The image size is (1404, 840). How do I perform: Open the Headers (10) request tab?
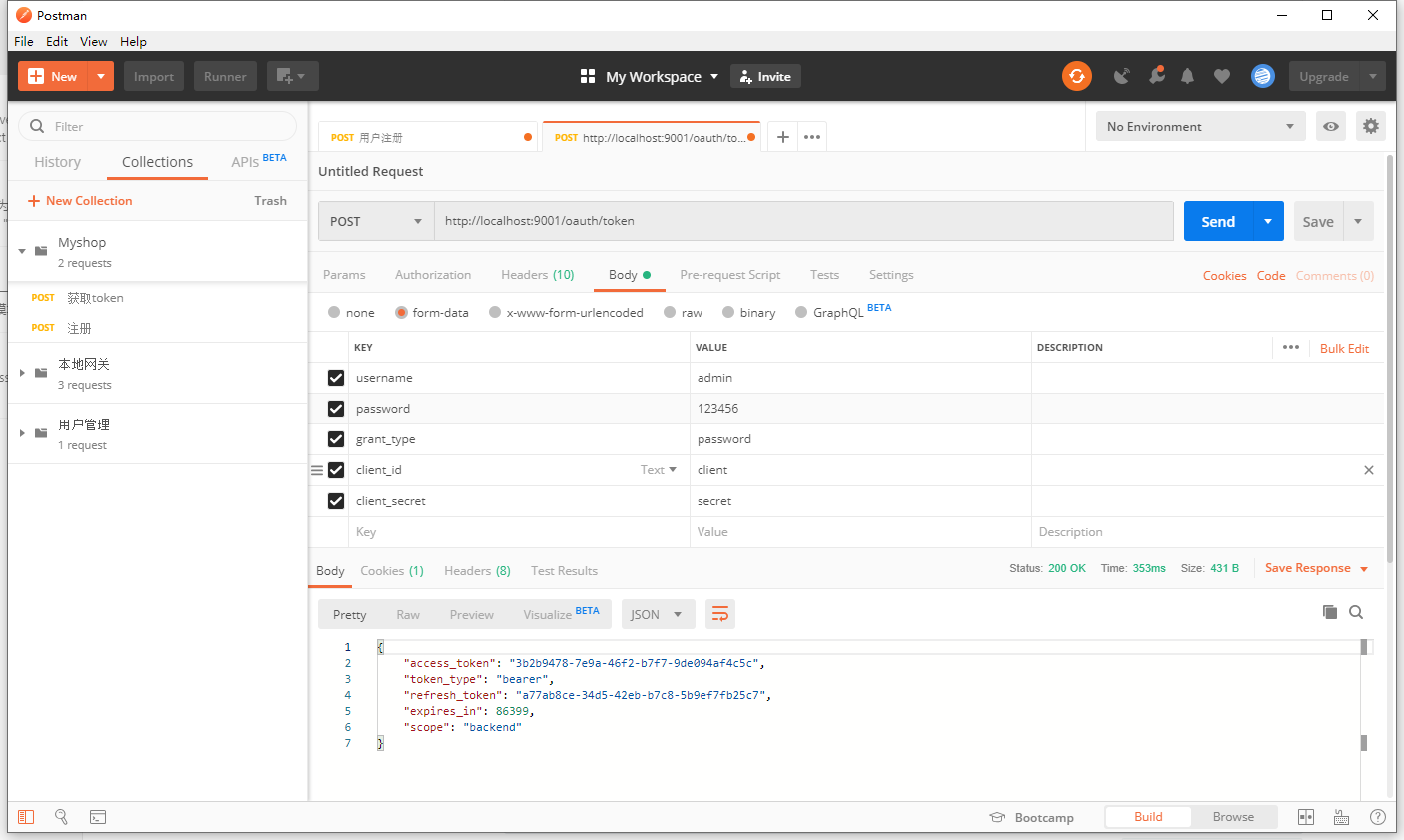pyautogui.click(x=538, y=275)
